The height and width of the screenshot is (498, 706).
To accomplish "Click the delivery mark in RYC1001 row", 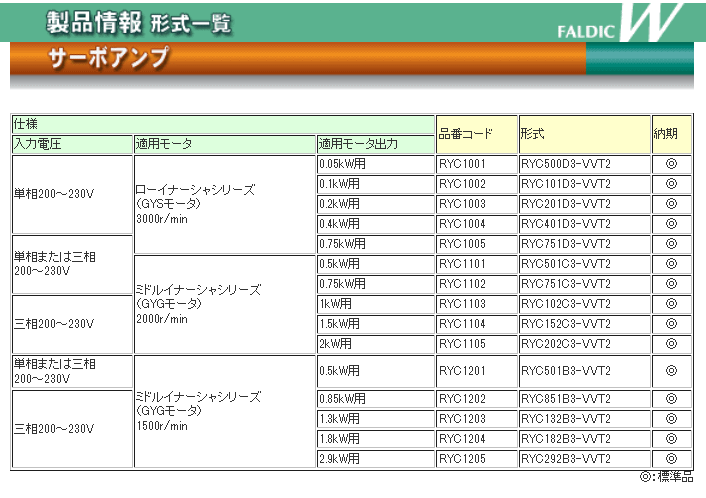I will coord(671,164).
